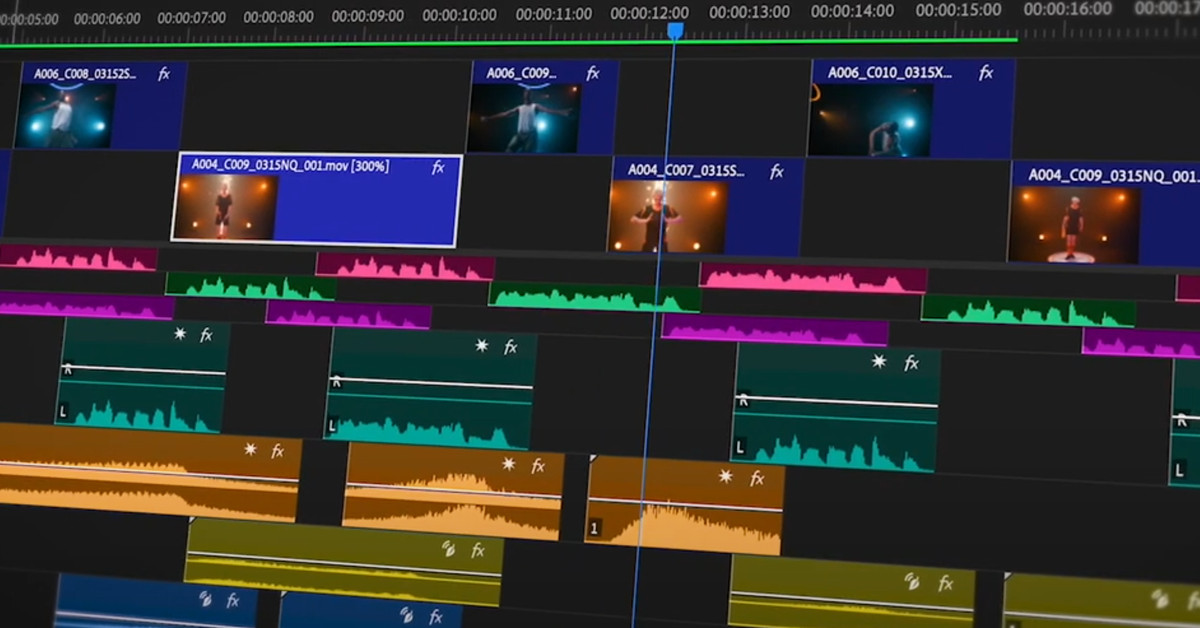Select the A006_C009 clip thumbnail
The width and height of the screenshot is (1200, 628).
pos(524,118)
